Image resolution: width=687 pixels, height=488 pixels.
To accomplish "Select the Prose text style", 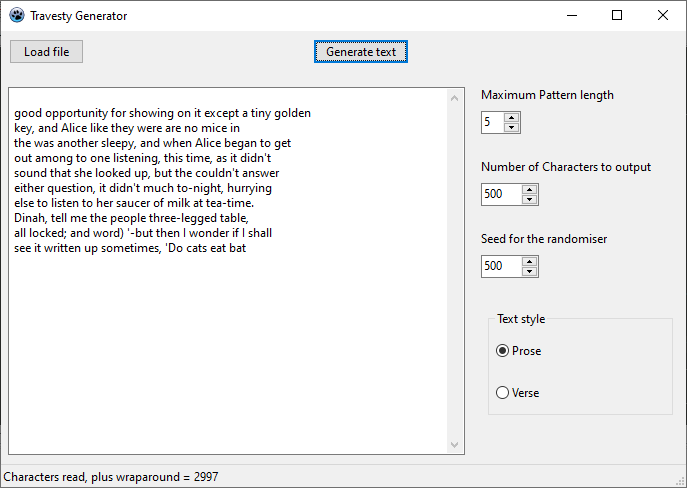I will (x=518, y=351).
